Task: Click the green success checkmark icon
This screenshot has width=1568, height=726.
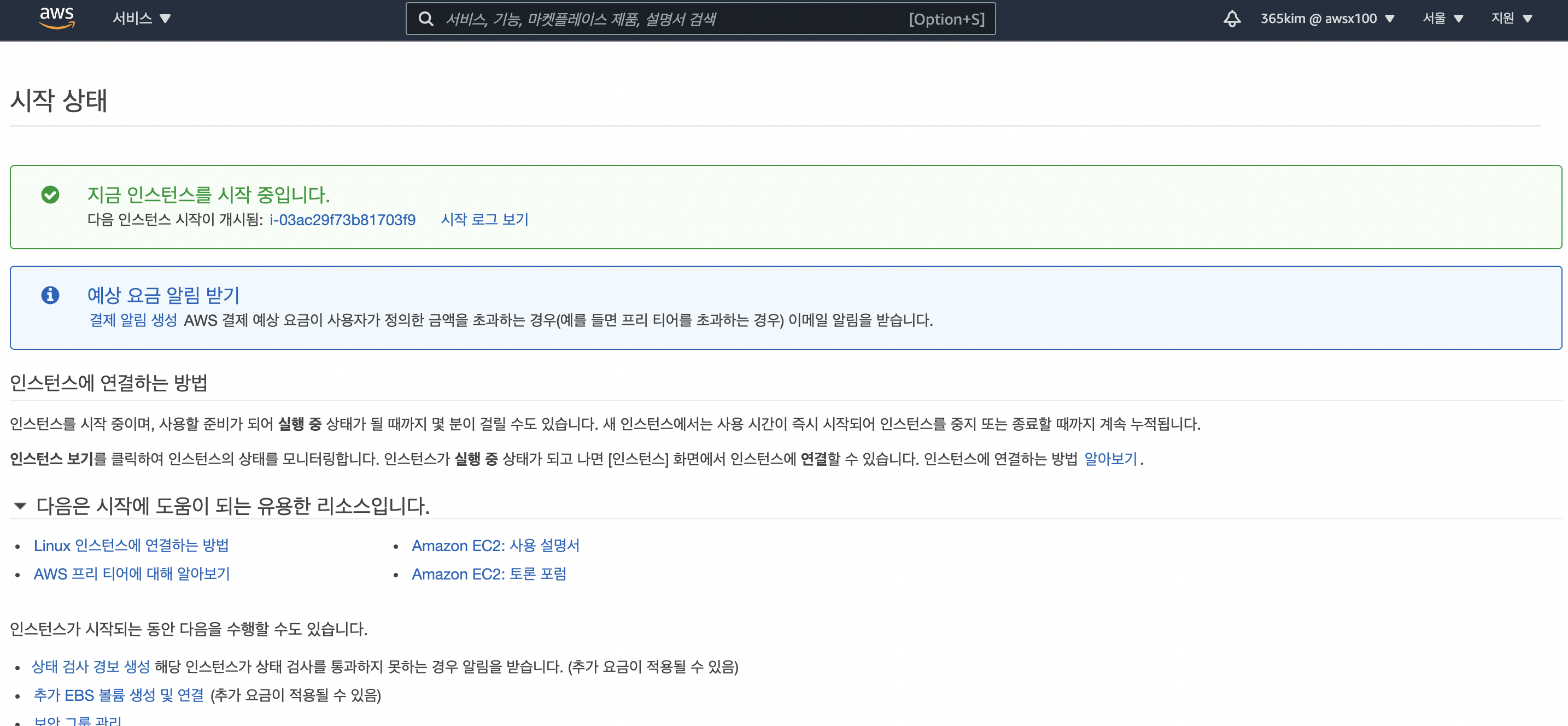Action: point(50,195)
